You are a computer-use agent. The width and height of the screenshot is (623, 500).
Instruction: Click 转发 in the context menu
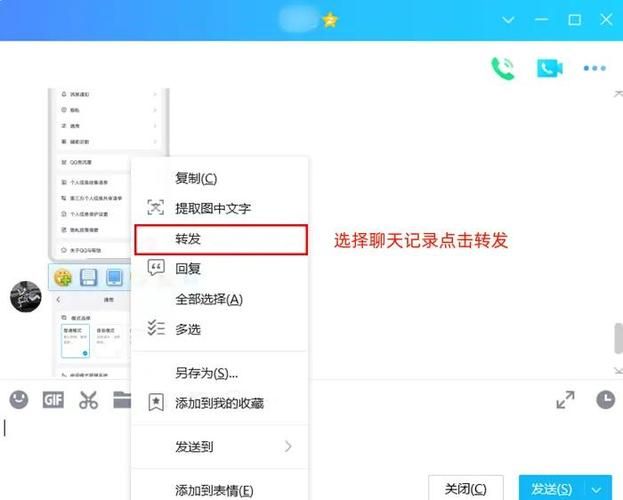coord(221,239)
